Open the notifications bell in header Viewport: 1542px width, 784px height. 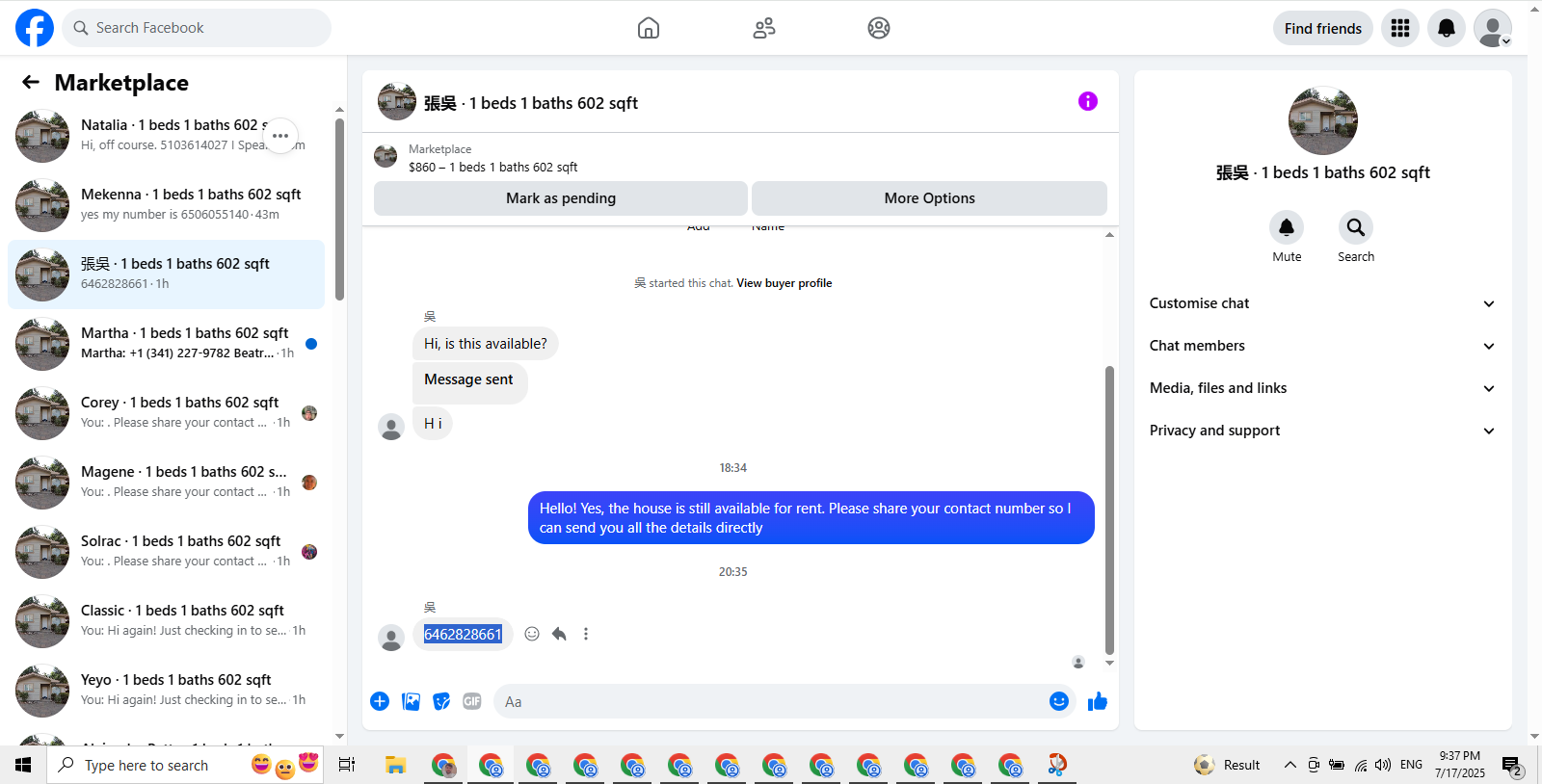1447,28
